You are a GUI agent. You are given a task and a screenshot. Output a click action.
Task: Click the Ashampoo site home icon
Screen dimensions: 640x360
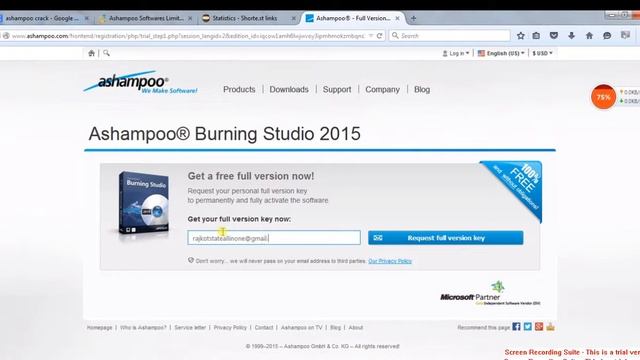pyautogui.click(x=91, y=53)
